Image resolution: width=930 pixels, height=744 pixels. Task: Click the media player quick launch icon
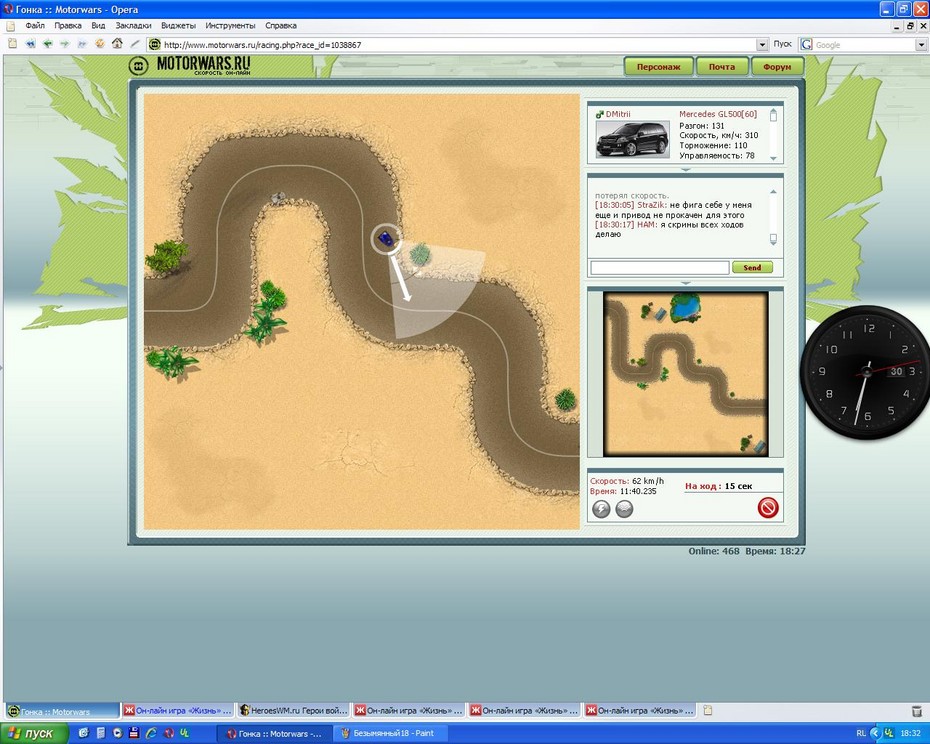tap(117, 733)
